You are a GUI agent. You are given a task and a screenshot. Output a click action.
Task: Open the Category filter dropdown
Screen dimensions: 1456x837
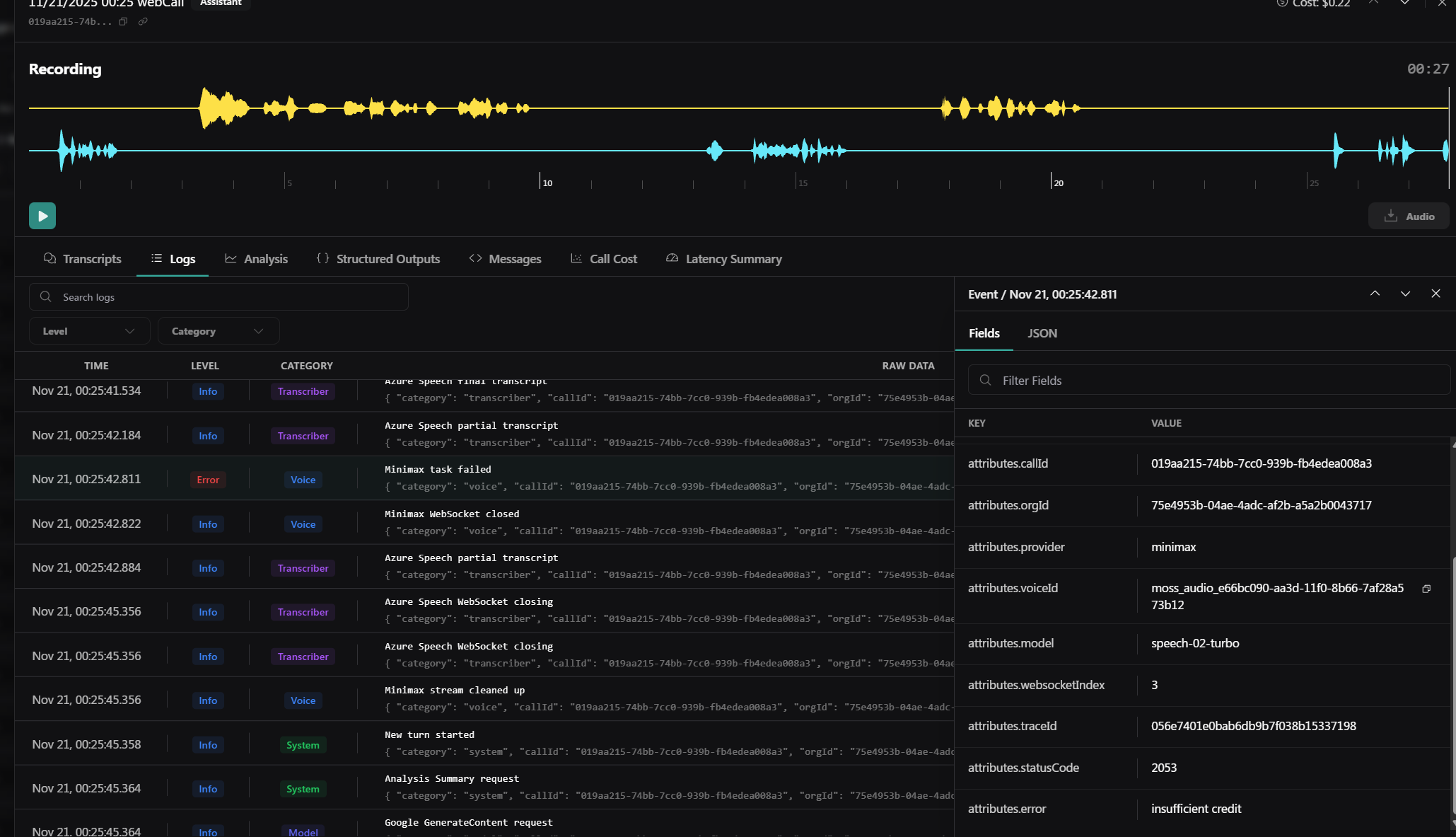click(218, 331)
